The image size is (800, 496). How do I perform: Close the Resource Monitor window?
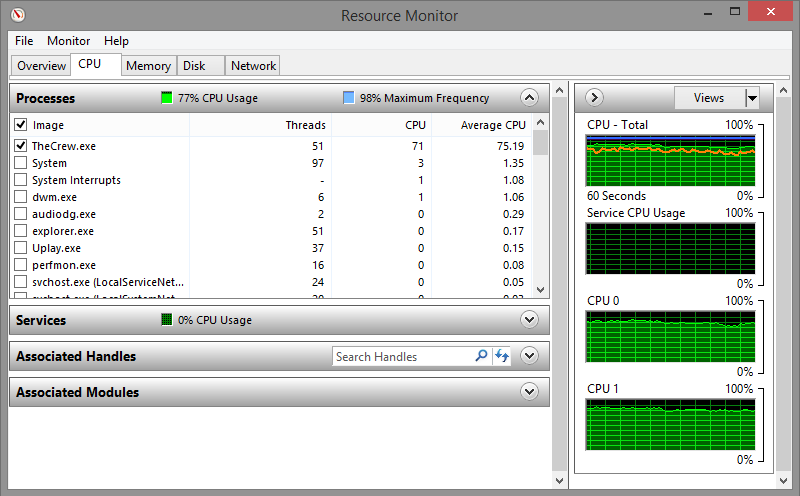point(771,11)
